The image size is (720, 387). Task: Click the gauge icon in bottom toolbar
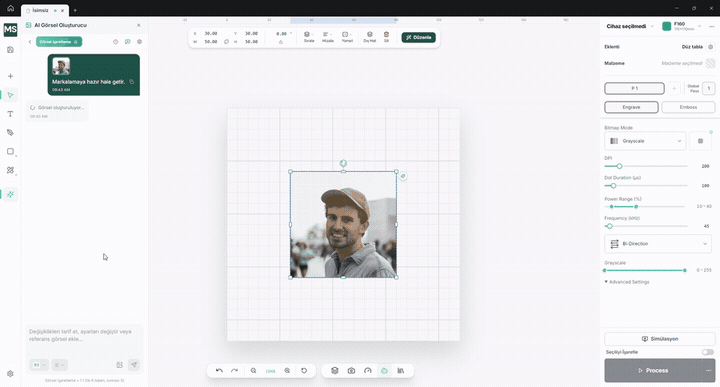click(368, 370)
